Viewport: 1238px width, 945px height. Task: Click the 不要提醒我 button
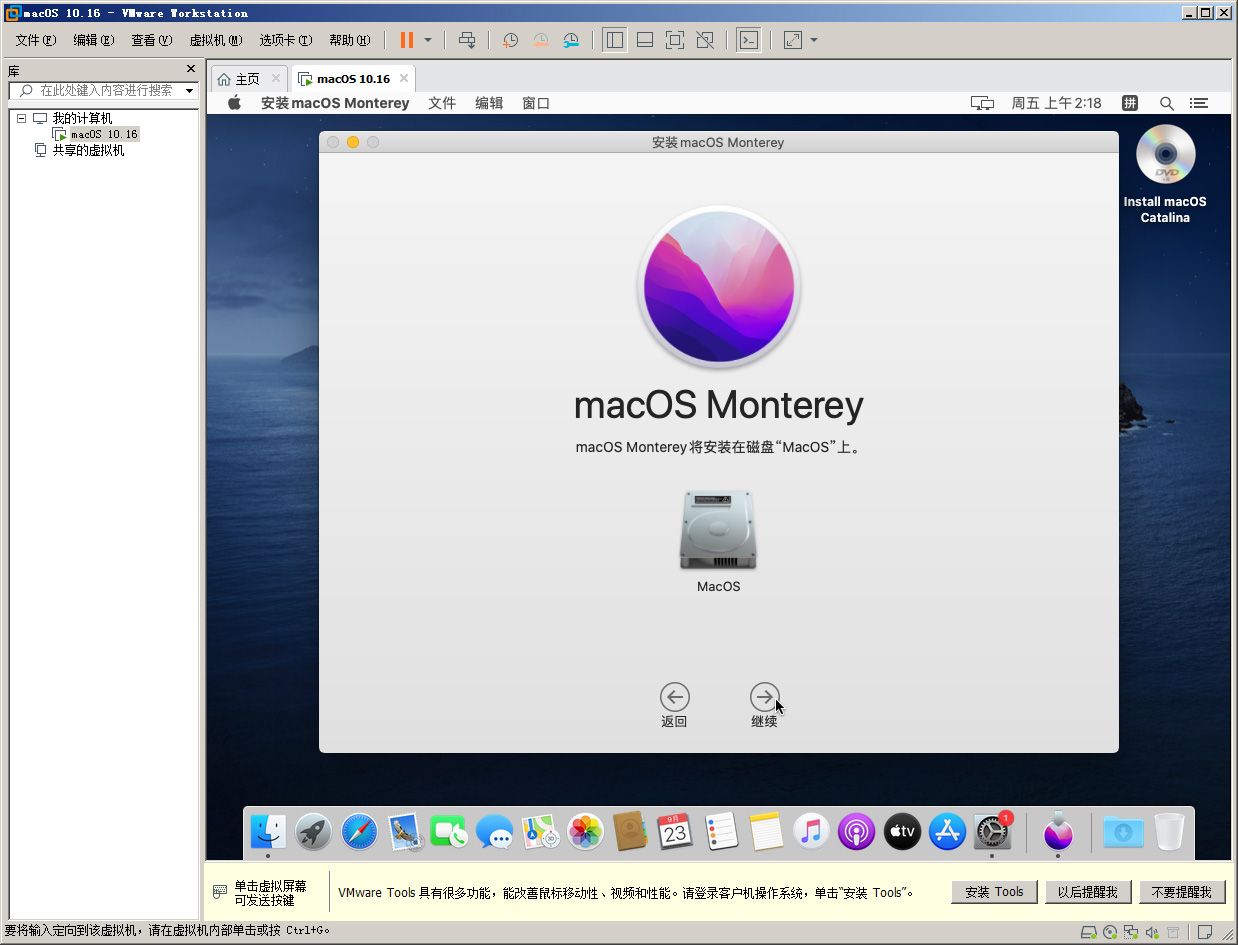tap(1182, 892)
